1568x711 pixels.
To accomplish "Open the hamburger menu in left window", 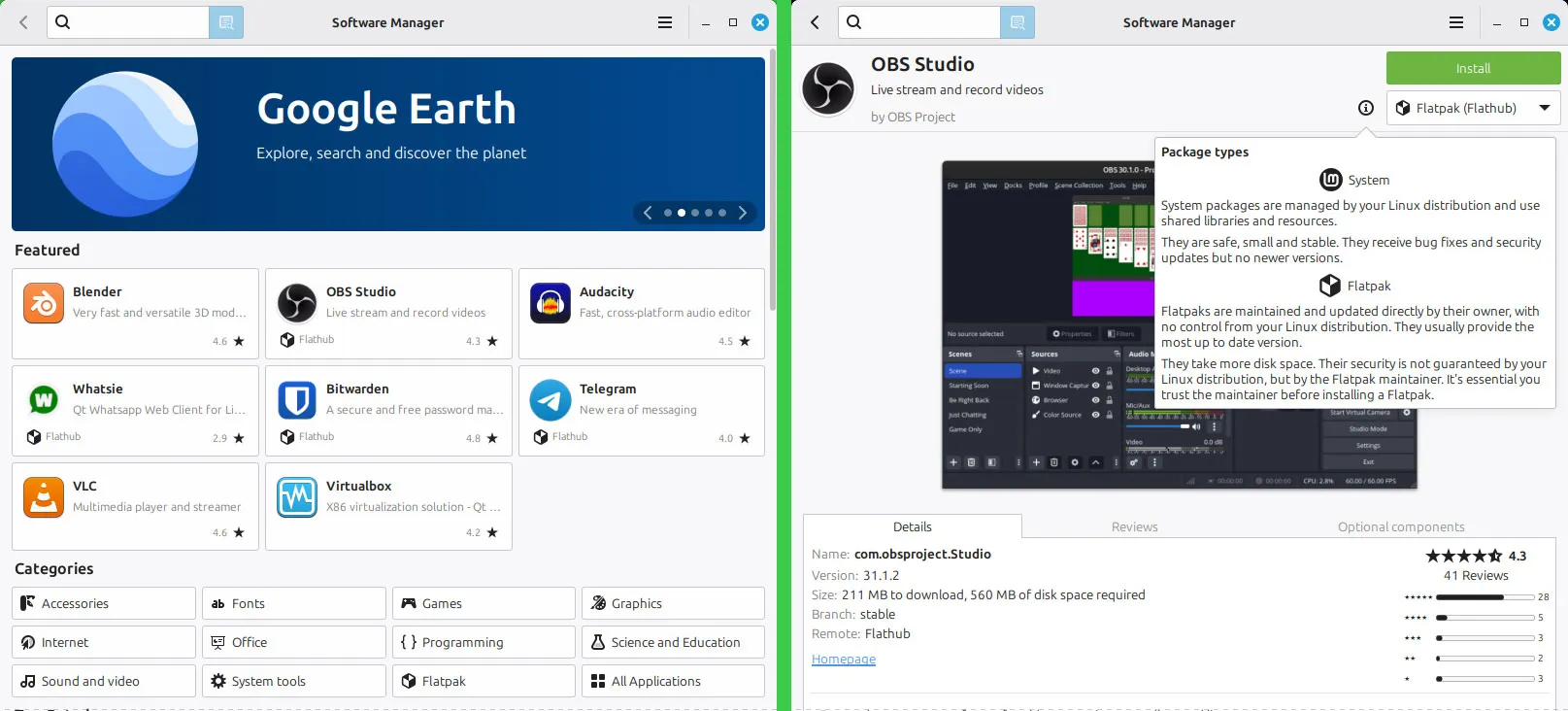I will pos(665,22).
